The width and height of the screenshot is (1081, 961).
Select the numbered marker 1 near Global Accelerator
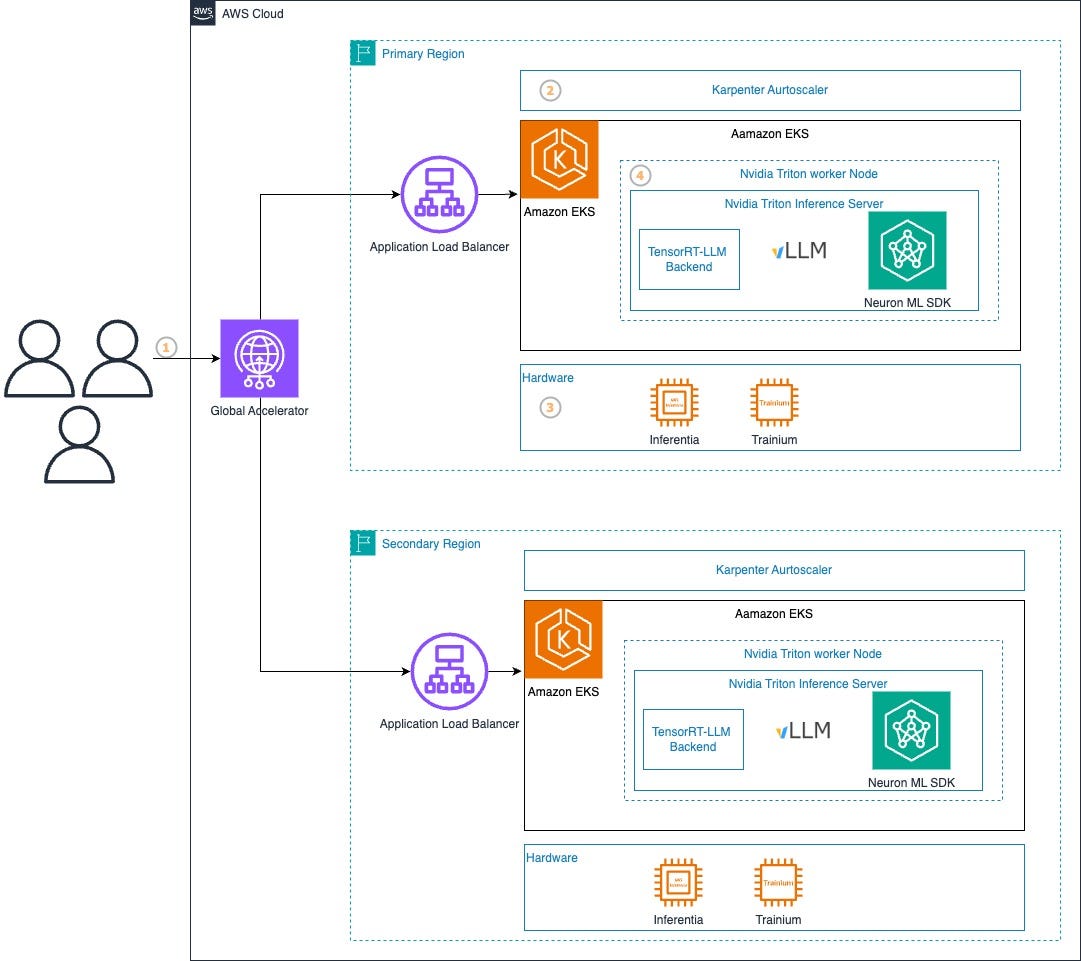point(166,347)
